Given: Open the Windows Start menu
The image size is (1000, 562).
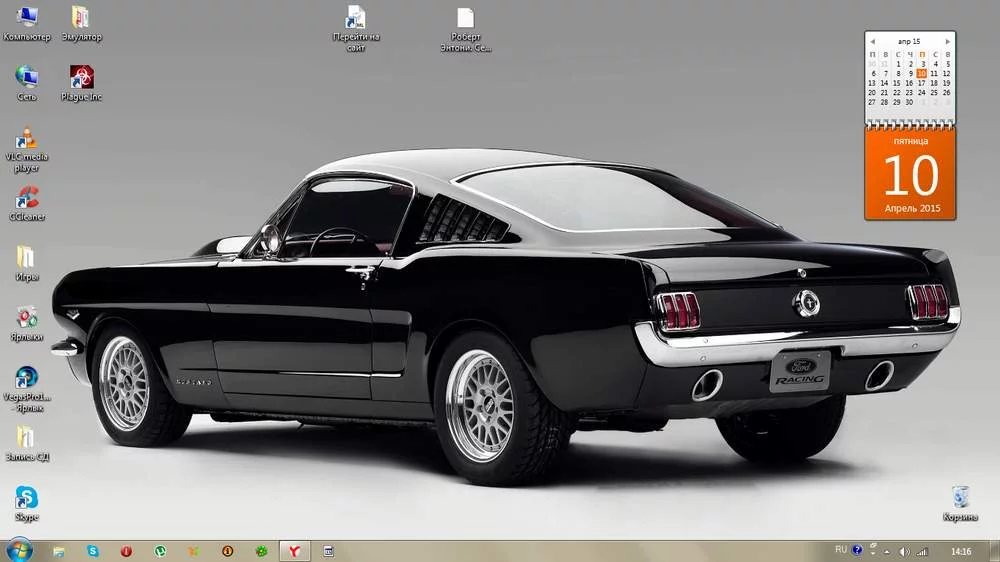Looking at the screenshot, I should point(19,550).
